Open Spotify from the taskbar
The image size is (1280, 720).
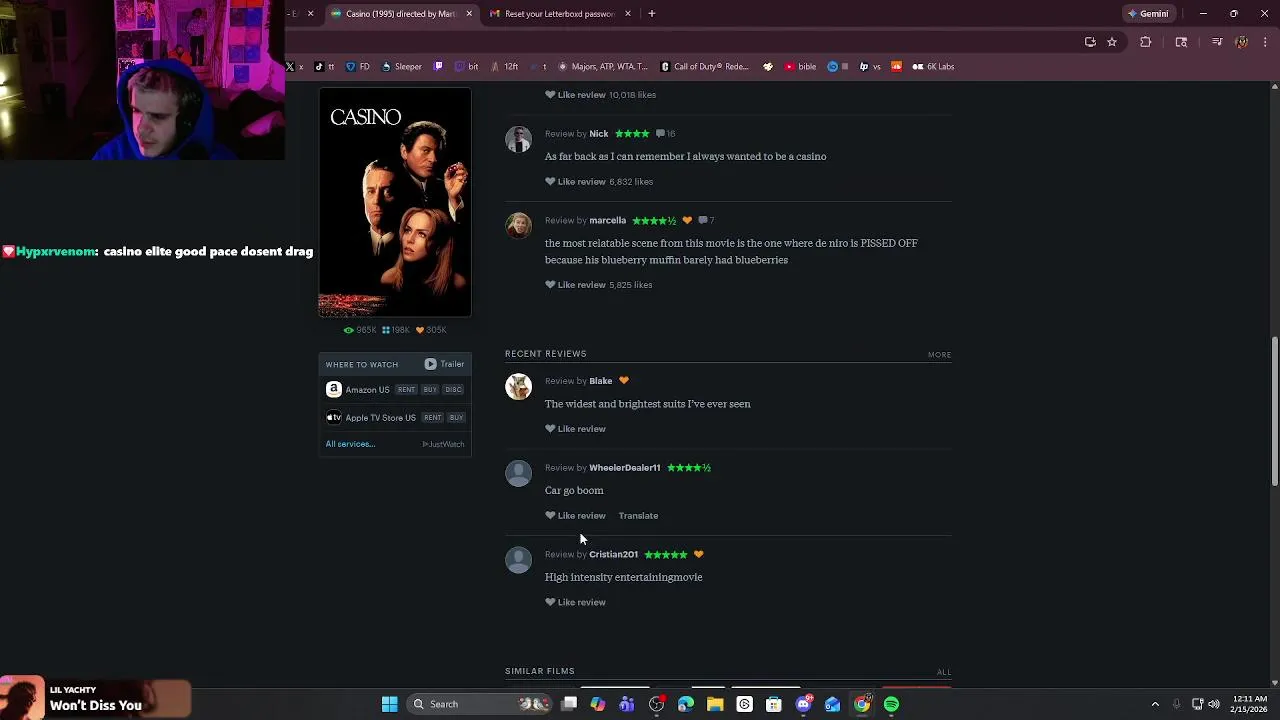[x=891, y=705]
